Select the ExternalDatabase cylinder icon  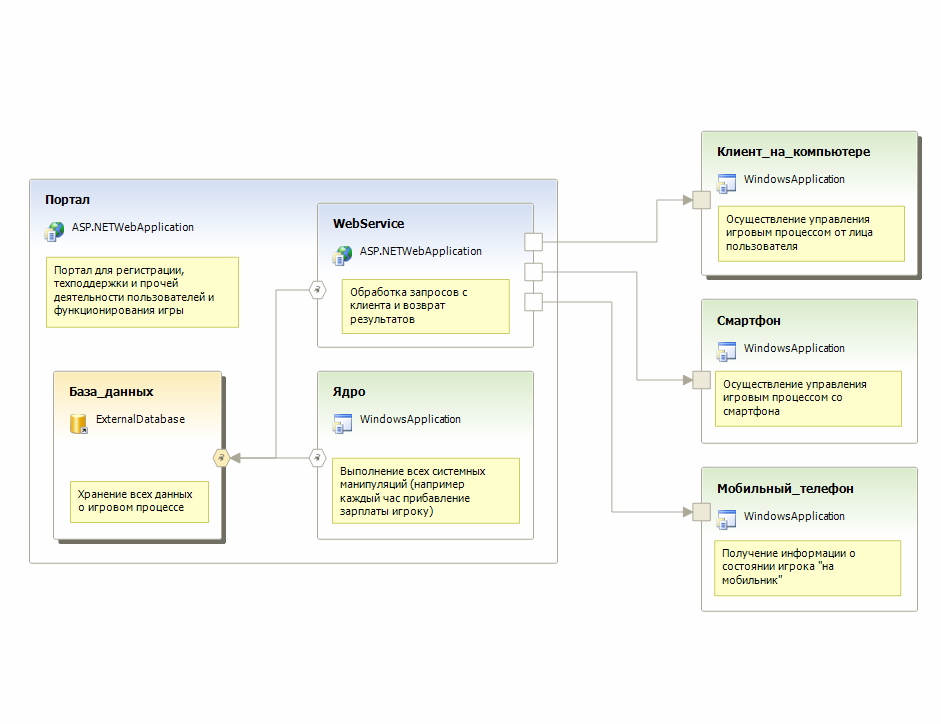[79, 423]
